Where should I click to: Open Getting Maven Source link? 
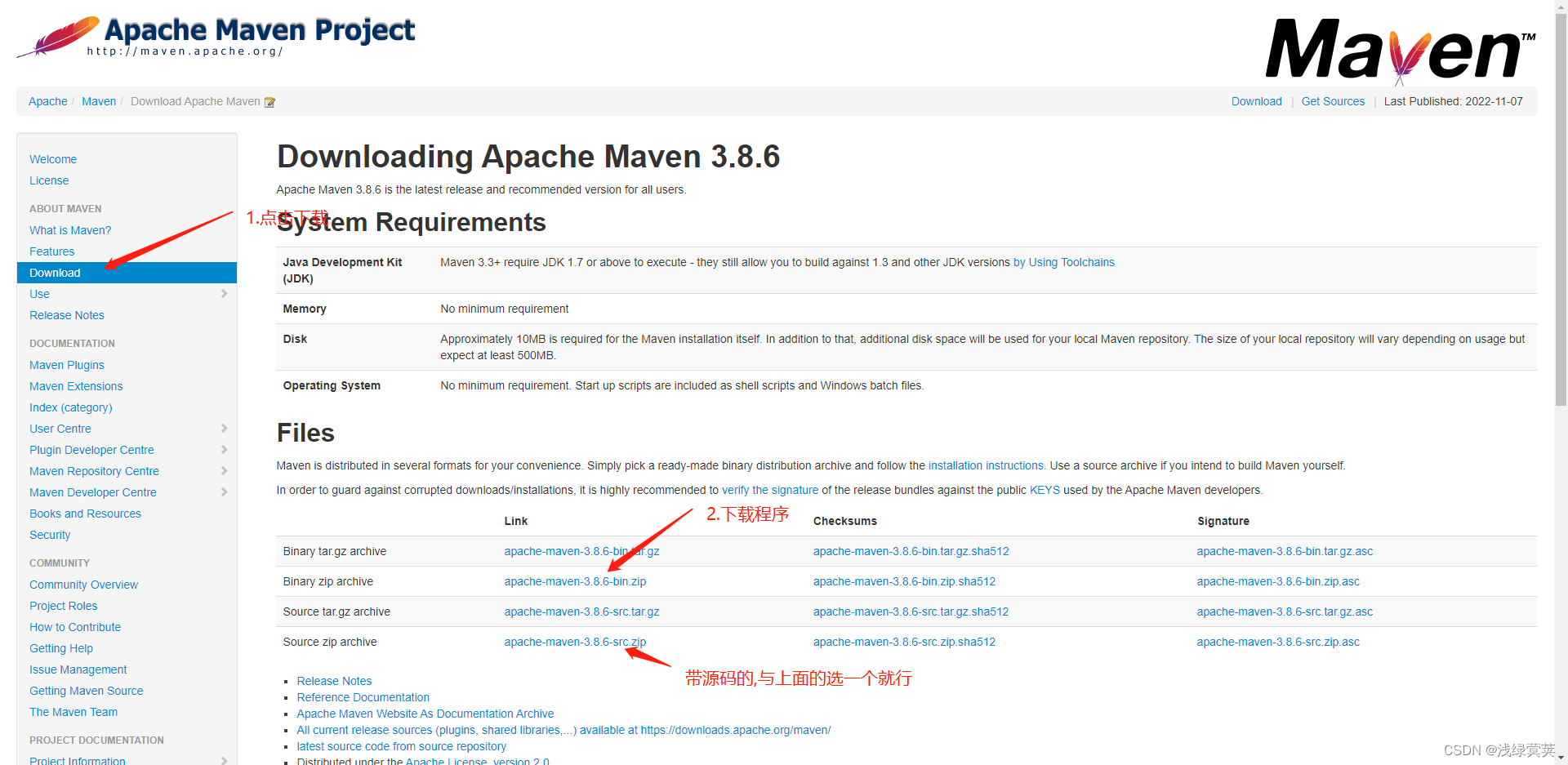tap(87, 691)
